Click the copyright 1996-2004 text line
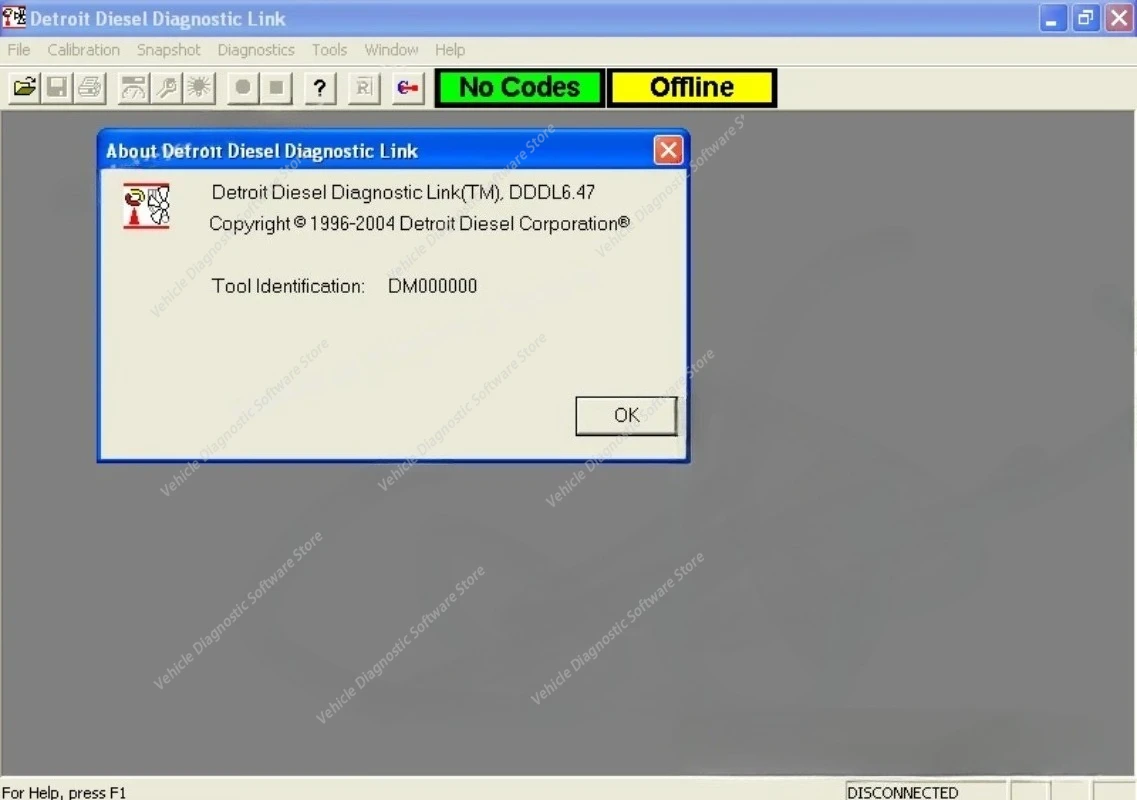This screenshot has height=800, width=1137. click(419, 223)
